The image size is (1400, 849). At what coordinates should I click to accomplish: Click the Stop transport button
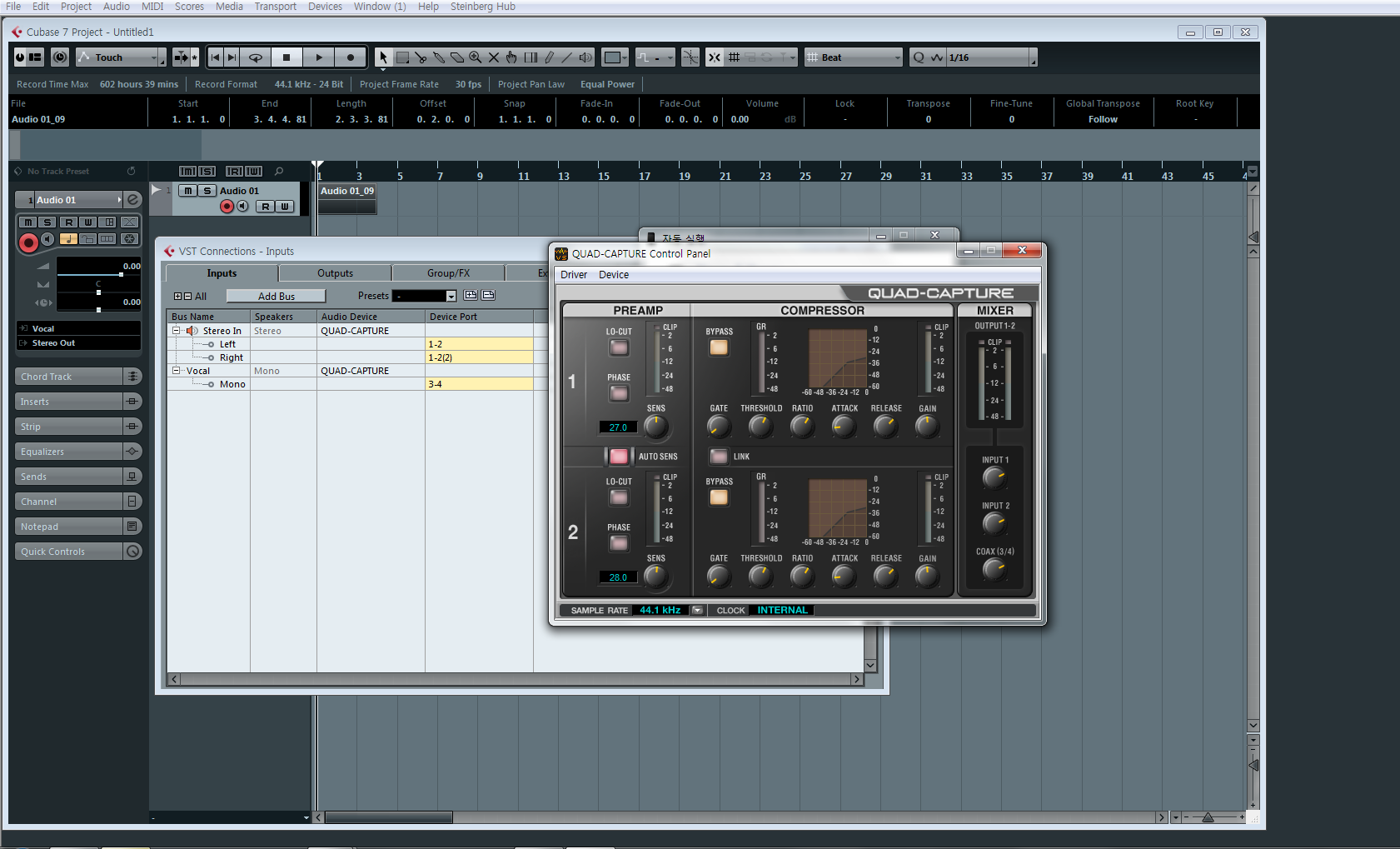tap(286, 57)
